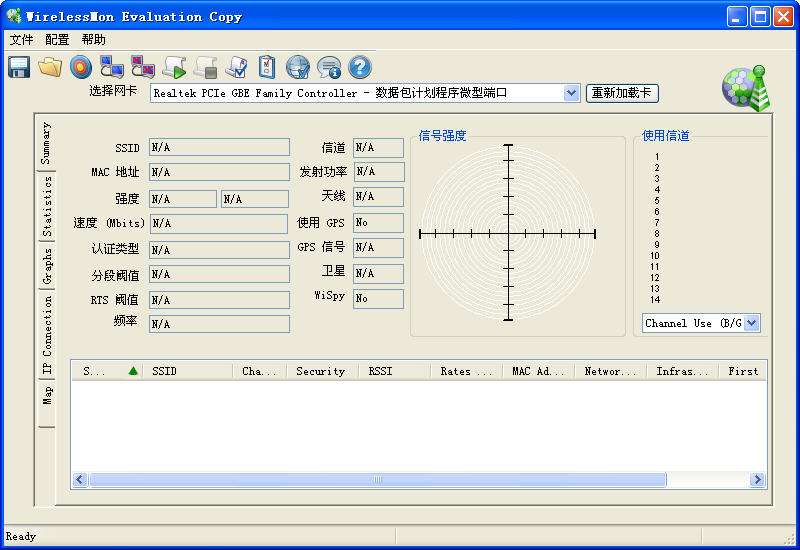Click the 重新加载卡 button
The width and height of the screenshot is (800, 550).
pyautogui.click(x=622, y=93)
